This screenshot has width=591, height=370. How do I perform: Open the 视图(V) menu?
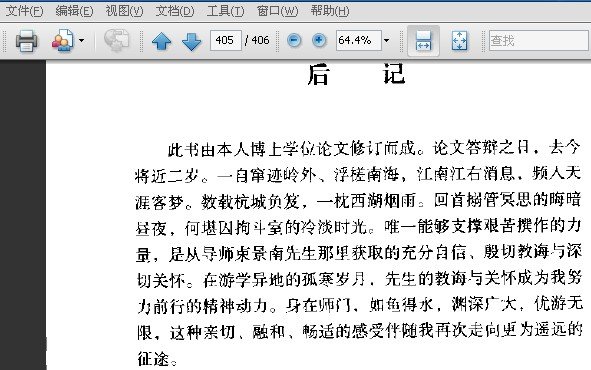(x=124, y=11)
